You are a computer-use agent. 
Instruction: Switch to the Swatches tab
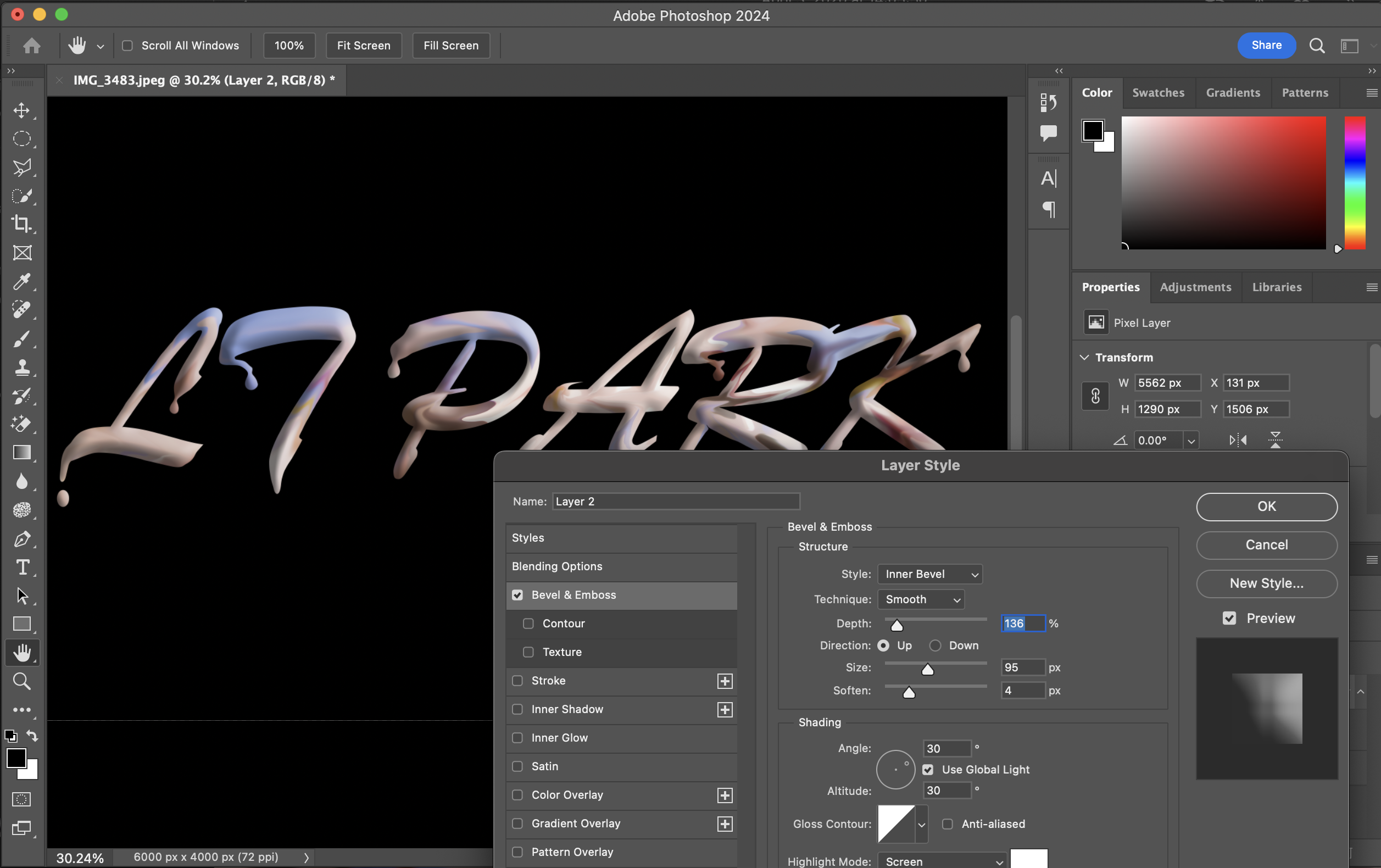[1157, 93]
